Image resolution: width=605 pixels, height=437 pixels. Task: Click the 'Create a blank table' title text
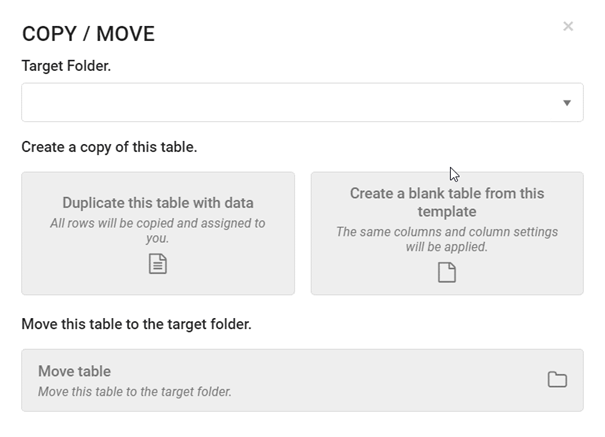pos(447,202)
